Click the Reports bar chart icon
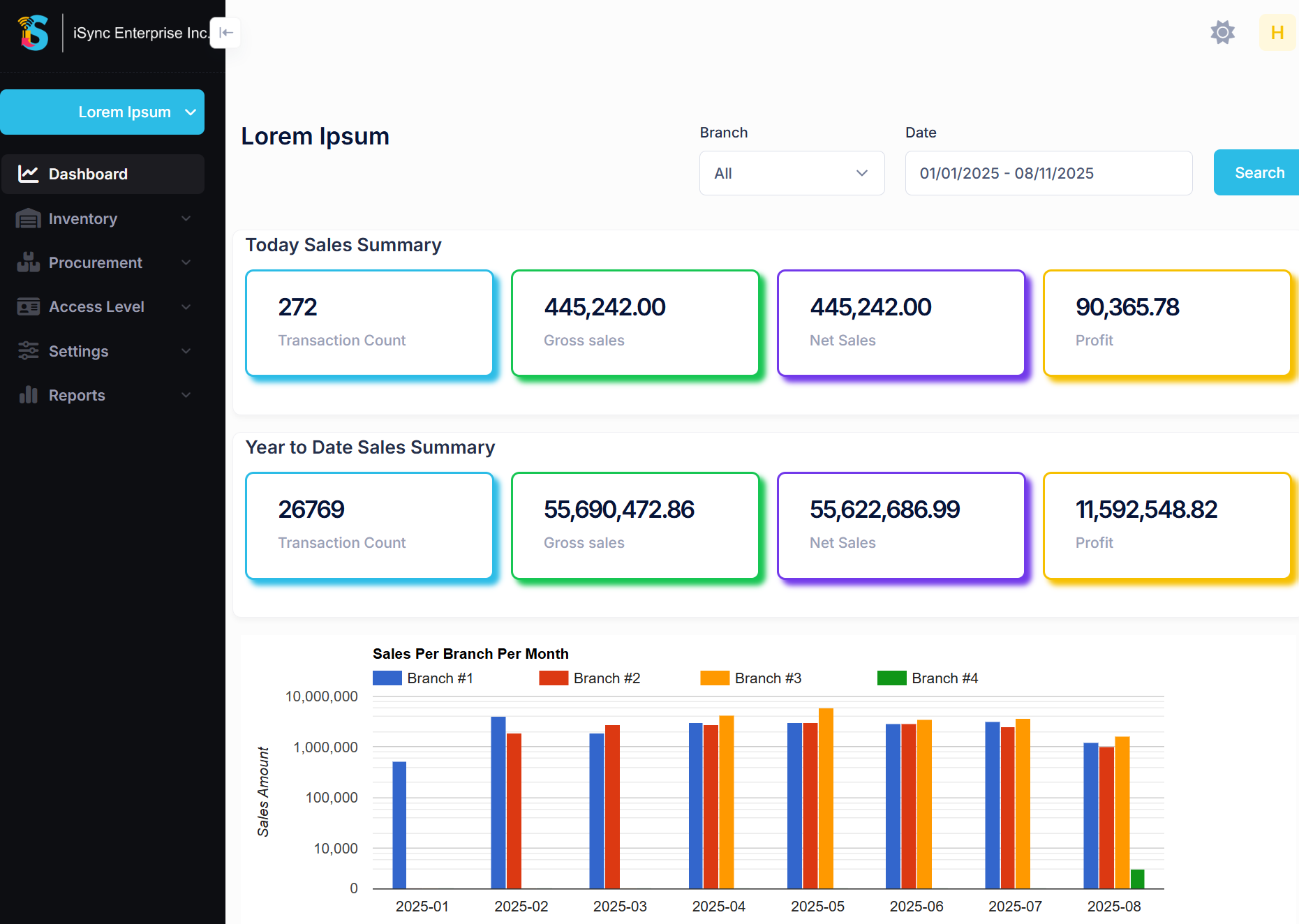Screen dimensions: 1299x924 28,395
